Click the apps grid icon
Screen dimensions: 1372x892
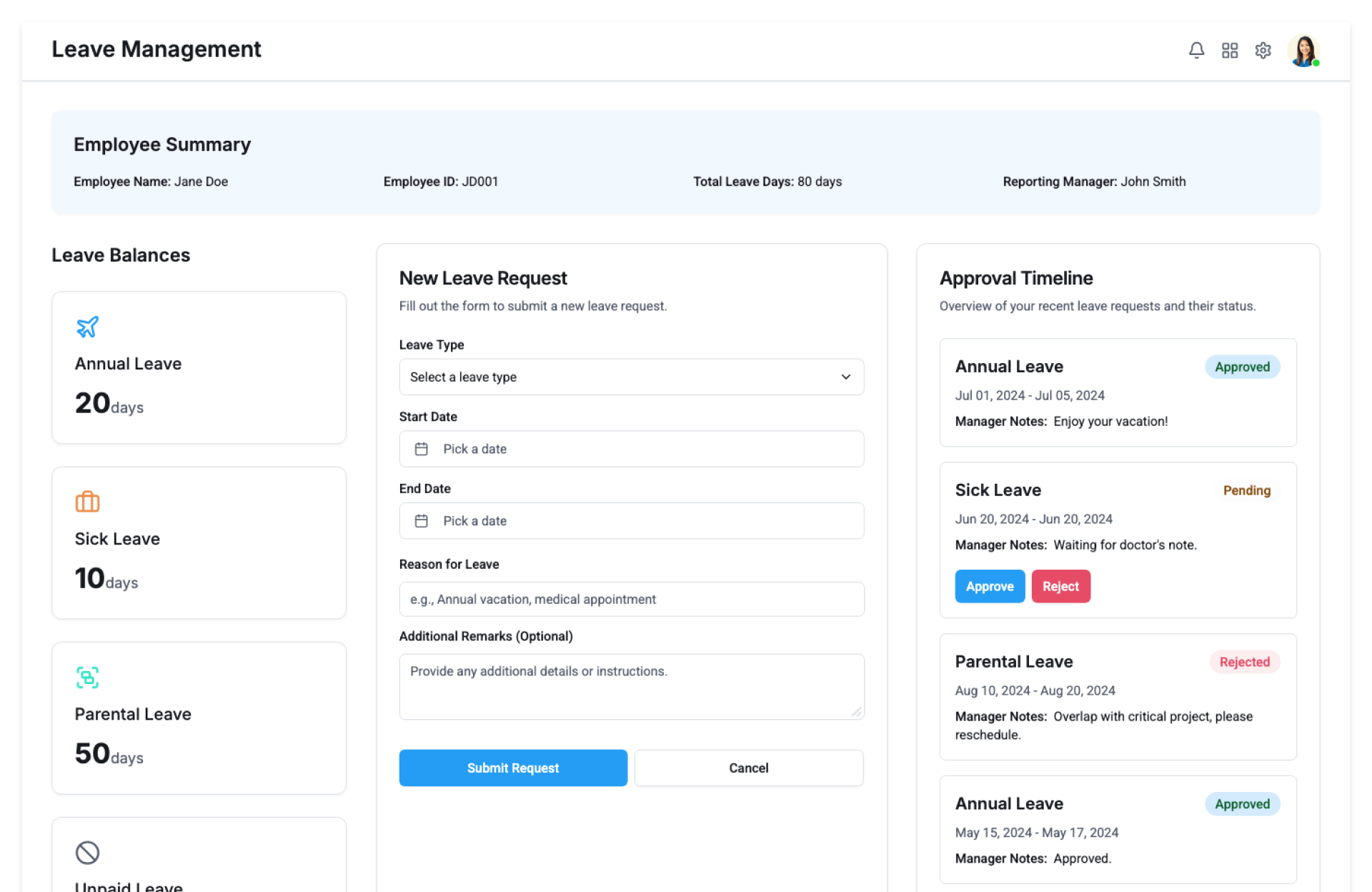[1229, 50]
